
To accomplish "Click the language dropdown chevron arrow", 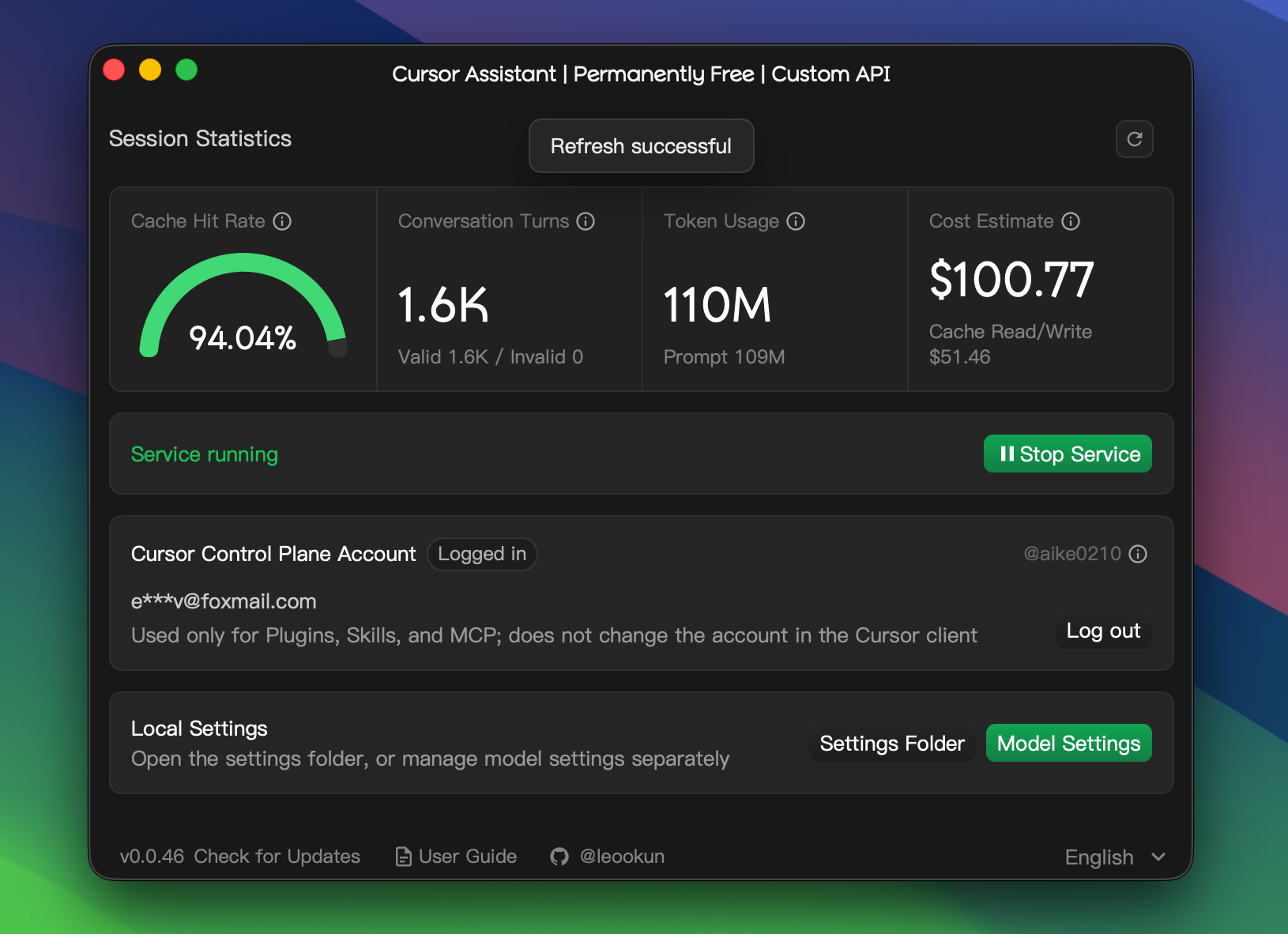I will [1158, 857].
